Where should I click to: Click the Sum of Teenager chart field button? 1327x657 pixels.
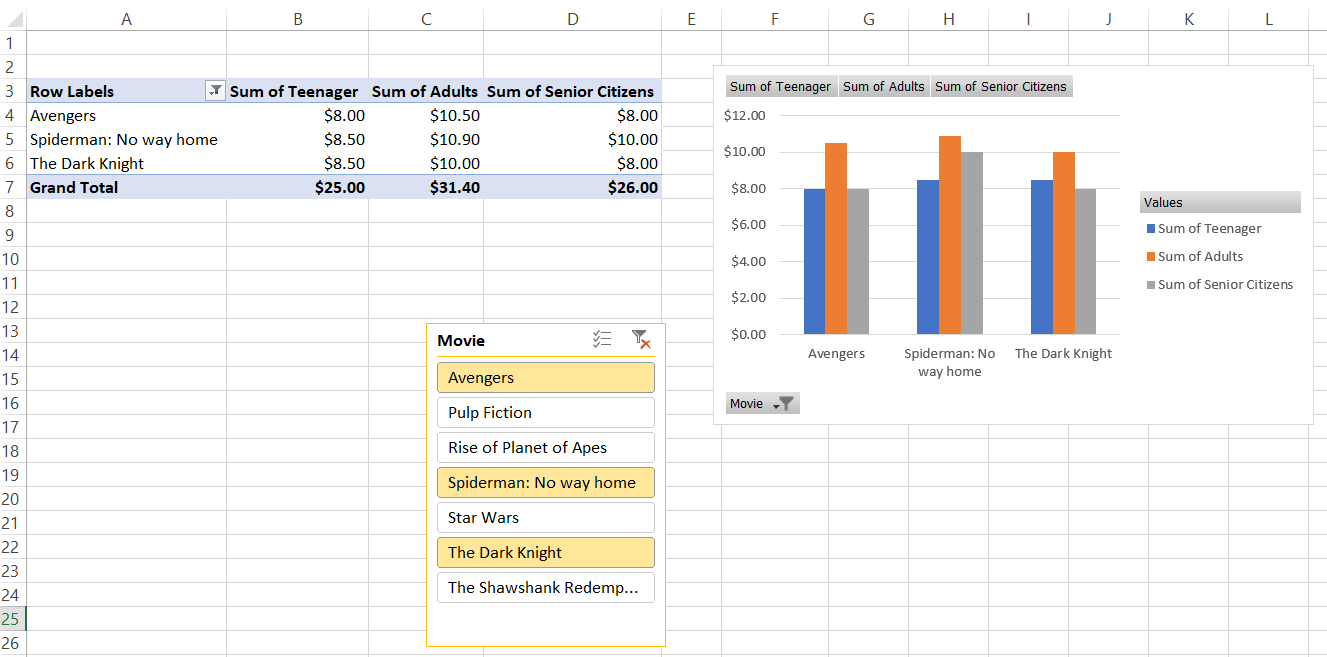click(x=780, y=87)
